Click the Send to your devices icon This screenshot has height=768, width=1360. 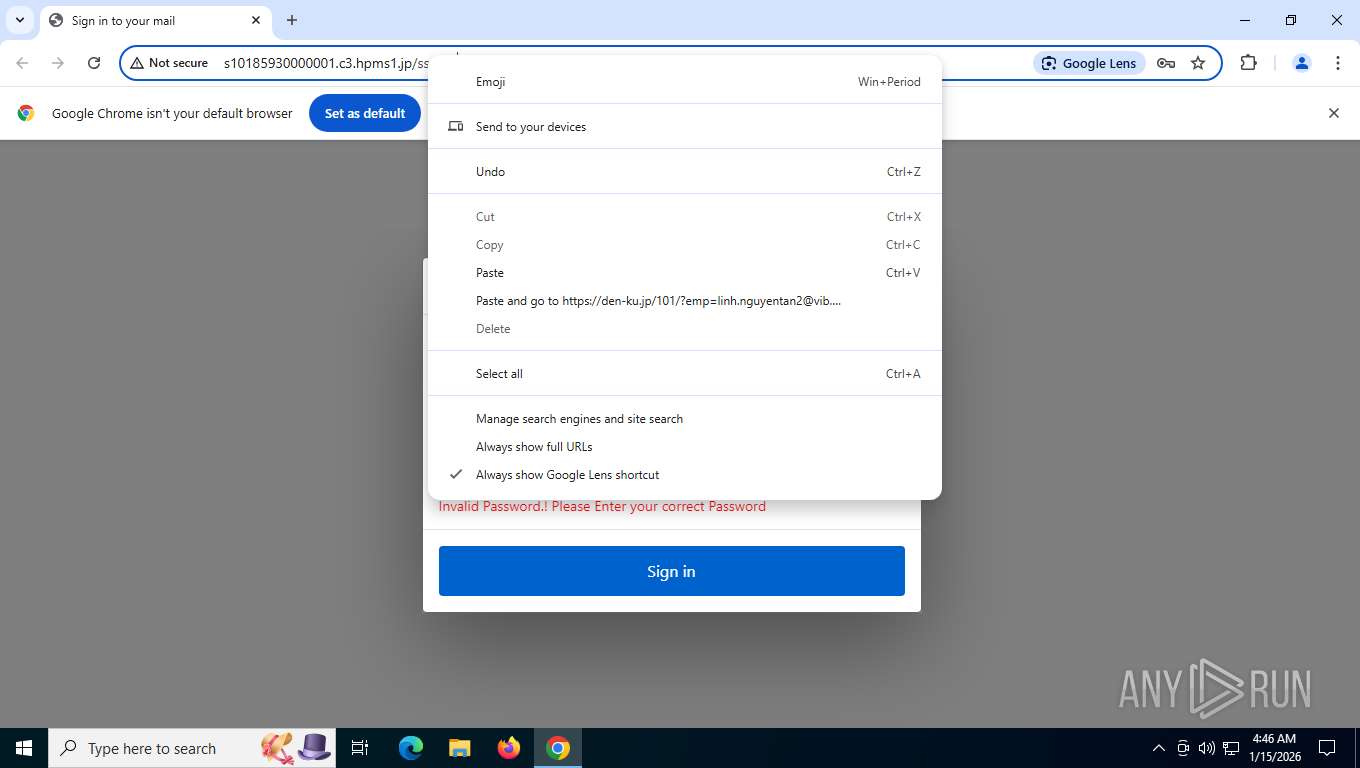(456, 127)
